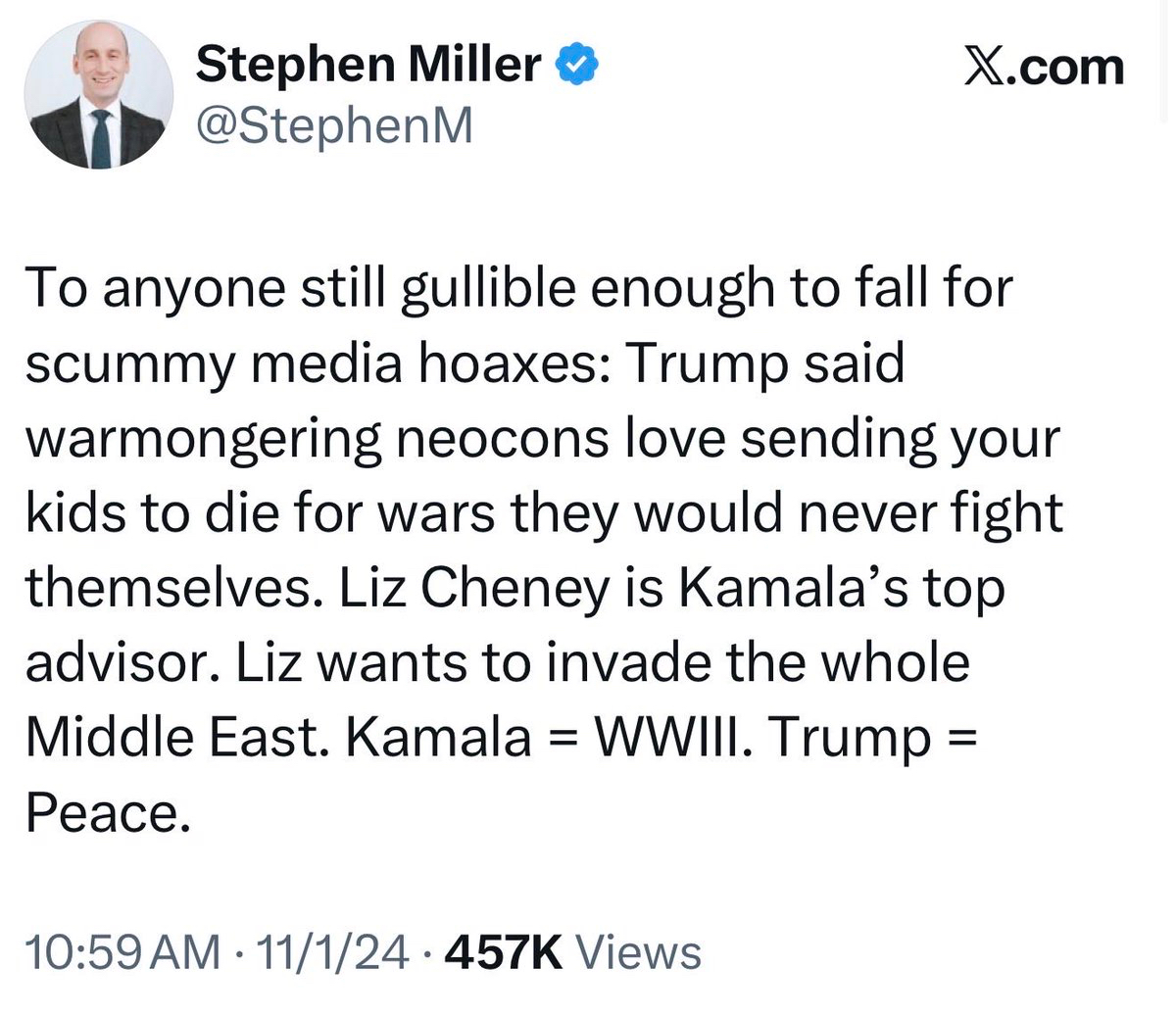The height and width of the screenshot is (1015, 1176).
Task: Click the word Views in footer
Action: click(638, 952)
